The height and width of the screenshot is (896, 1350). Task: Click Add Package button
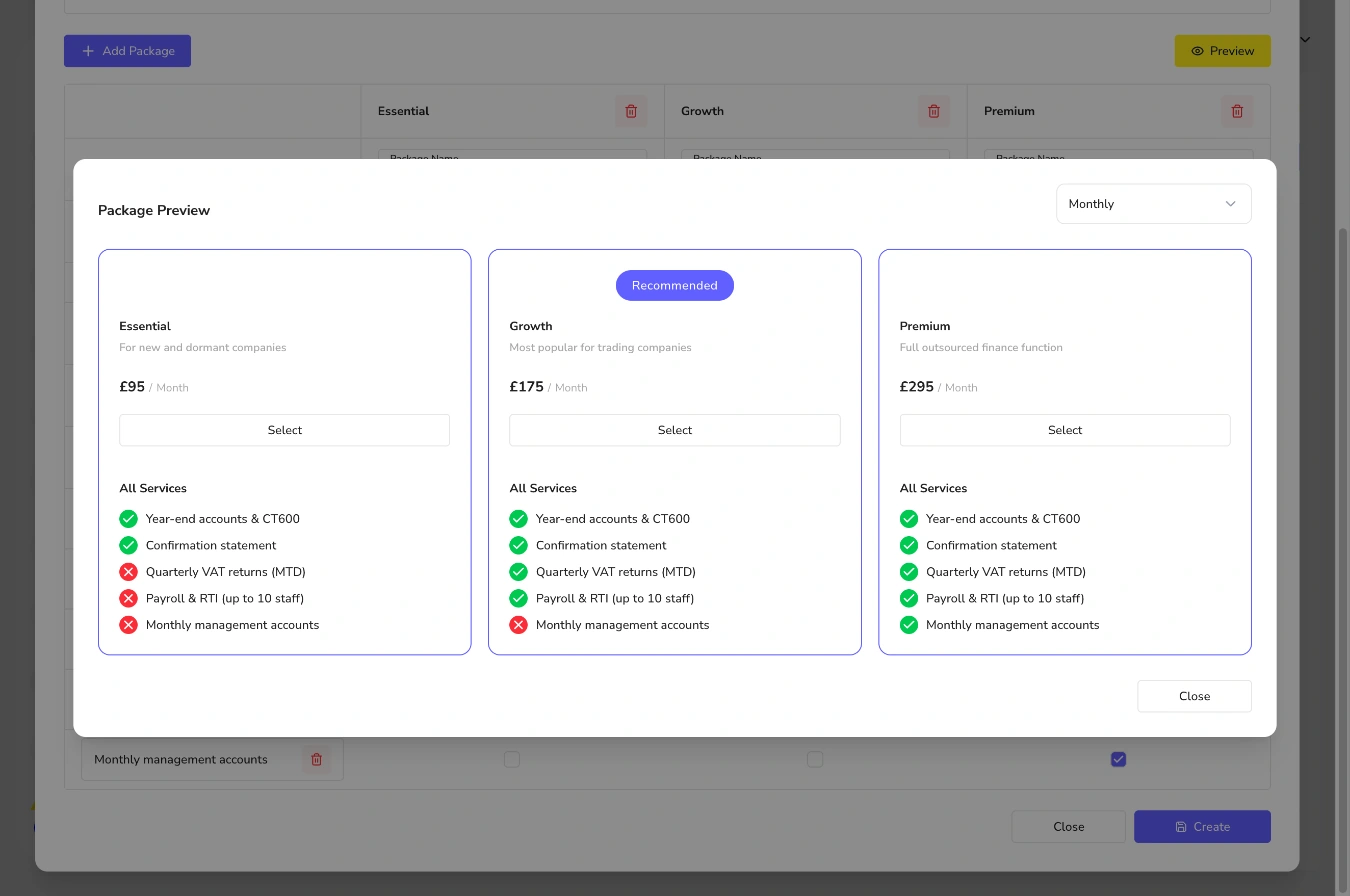(127, 51)
